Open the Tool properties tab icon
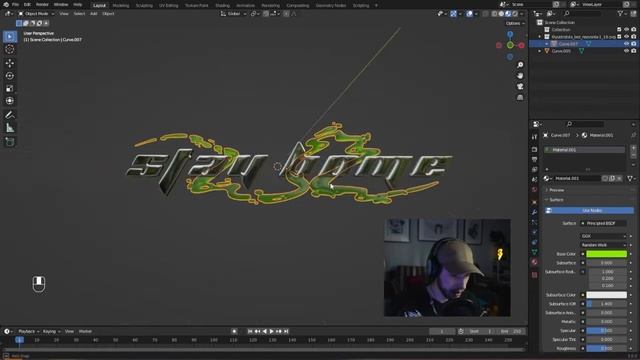This screenshot has width=640, height=360. pyautogui.click(x=534, y=137)
